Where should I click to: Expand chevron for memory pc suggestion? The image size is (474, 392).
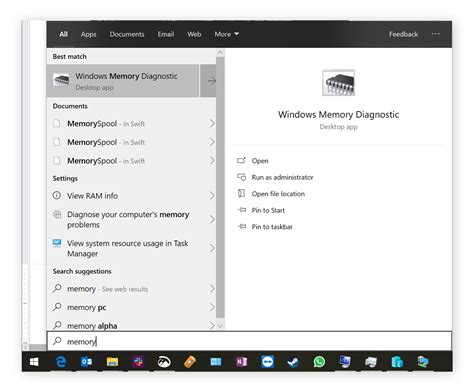point(212,307)
